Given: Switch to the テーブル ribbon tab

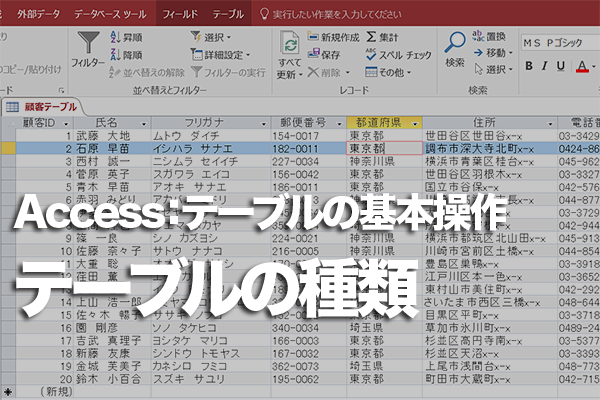Looking at the screenshot, I should (228, 14).
